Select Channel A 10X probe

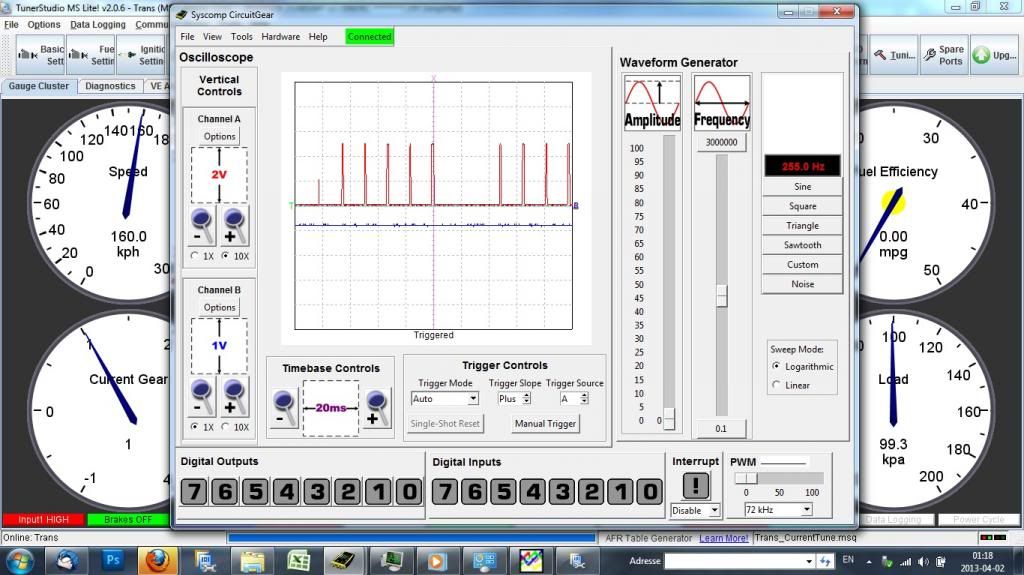225,255
